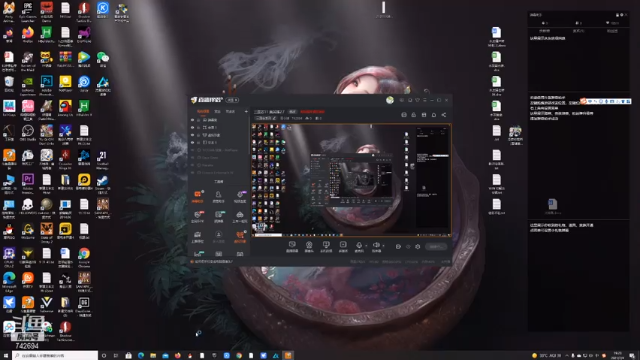Open the Epic Games Launcher desktop icon

pyautogui.click(x=28, y=11)
